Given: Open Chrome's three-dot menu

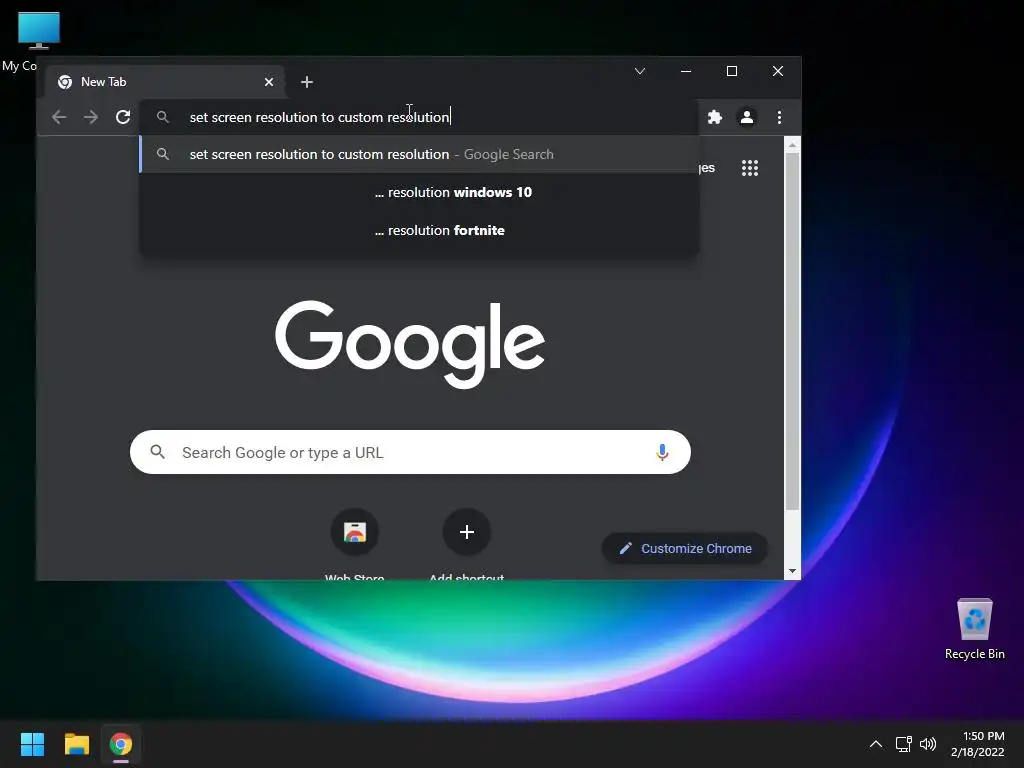Looking at the screenshot, I should (x=779, y=117).
